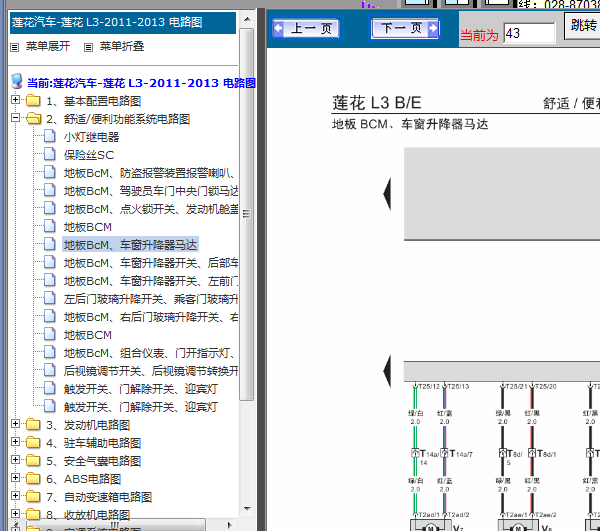
Task: Click folder icon of 5、安全气囊电路图
Action: pos(33,461)
